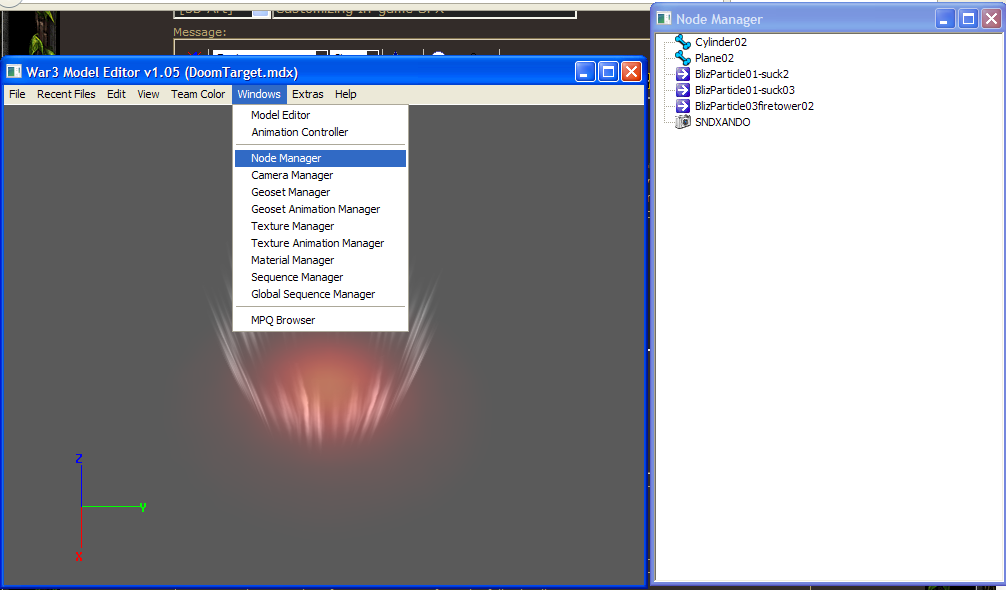
Task: Select the BlizParticle01-suck2 node
Action: tap(742, 74)
